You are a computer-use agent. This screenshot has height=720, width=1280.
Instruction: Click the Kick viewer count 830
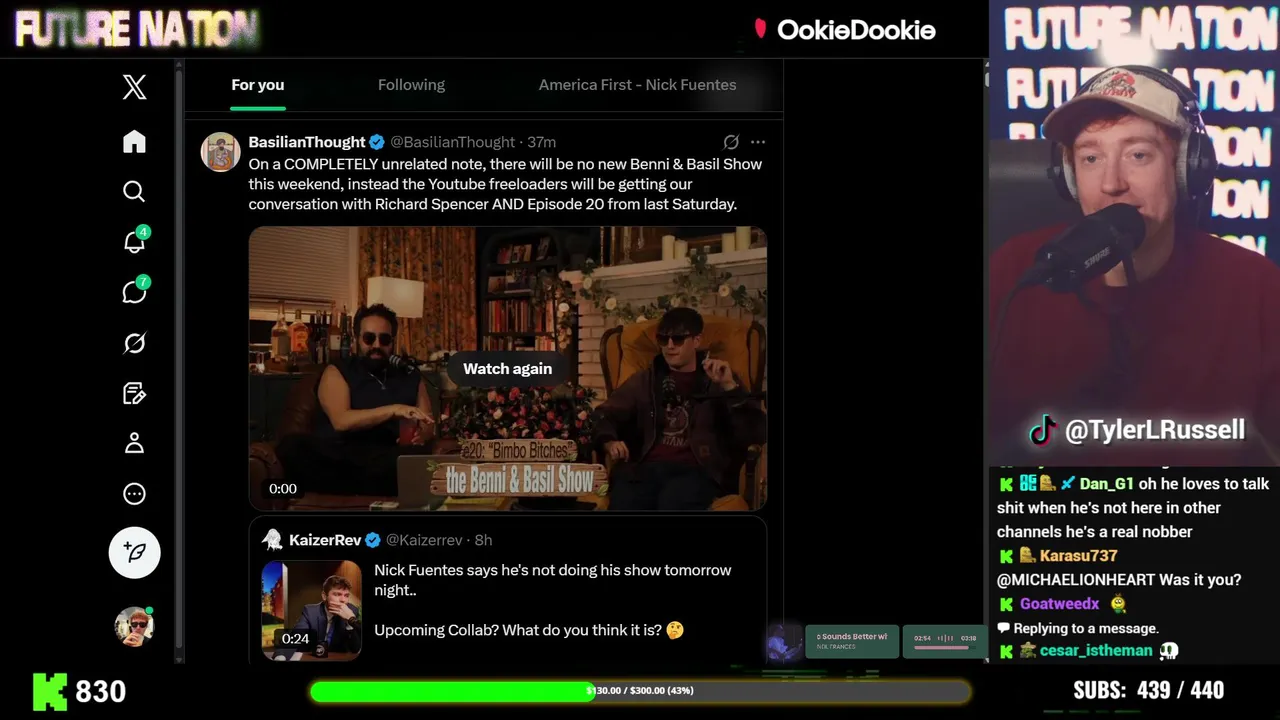pos(101,691)
